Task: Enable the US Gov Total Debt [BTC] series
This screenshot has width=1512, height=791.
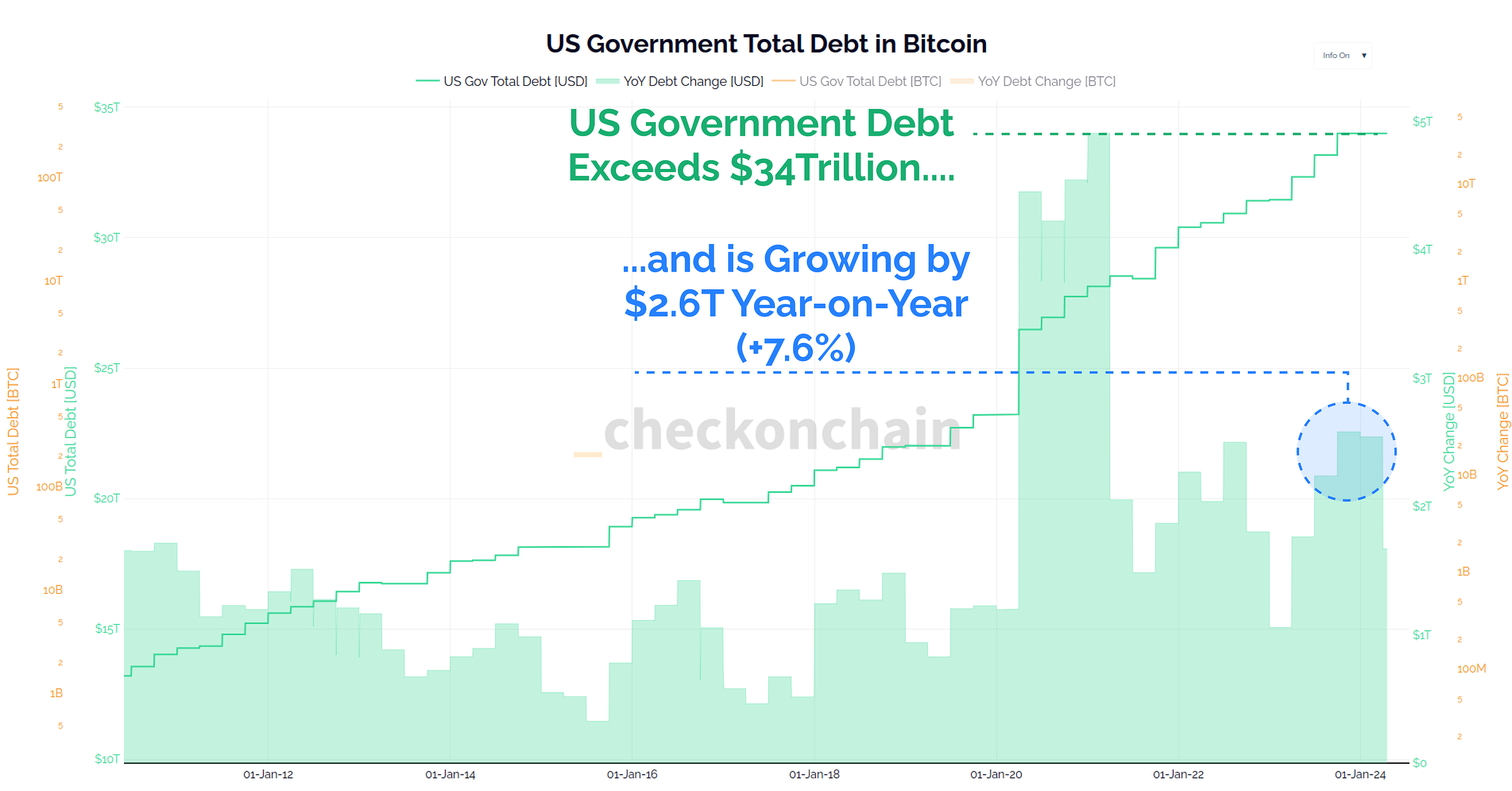Action: click(871, 81)
